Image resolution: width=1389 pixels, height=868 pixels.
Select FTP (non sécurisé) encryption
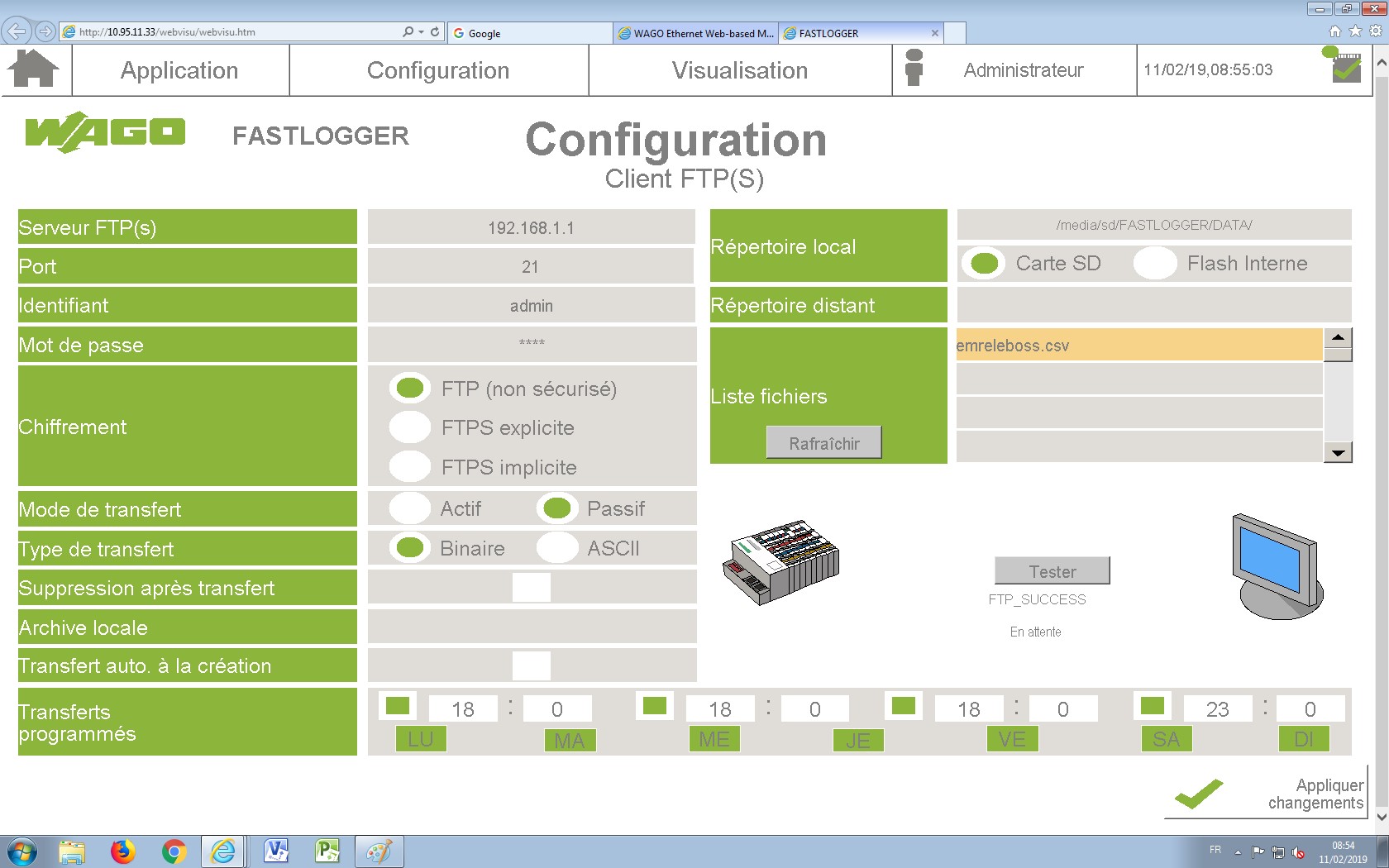[410, 388]
